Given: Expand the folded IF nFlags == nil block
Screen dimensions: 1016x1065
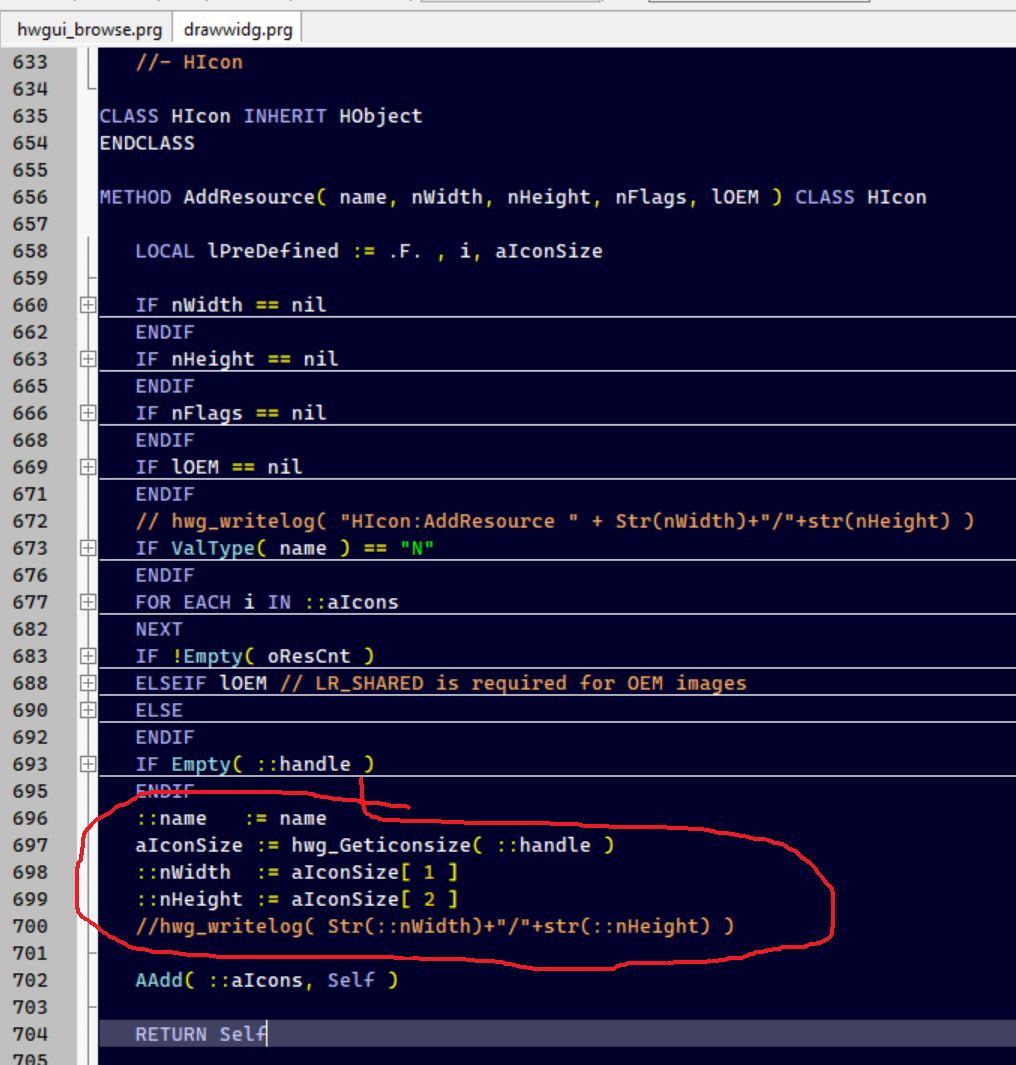Looking at the screenshot, I should 88,413.
